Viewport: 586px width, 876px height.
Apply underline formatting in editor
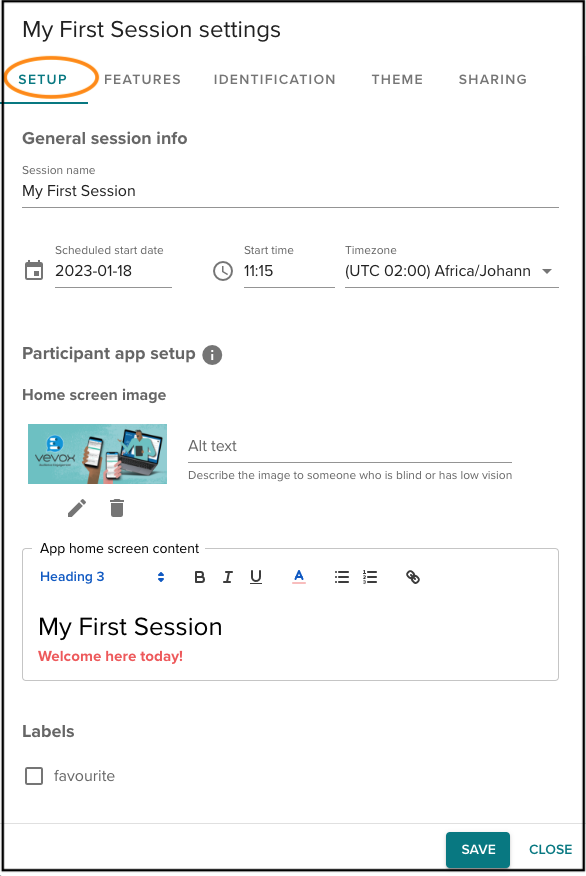click(256, 577)
